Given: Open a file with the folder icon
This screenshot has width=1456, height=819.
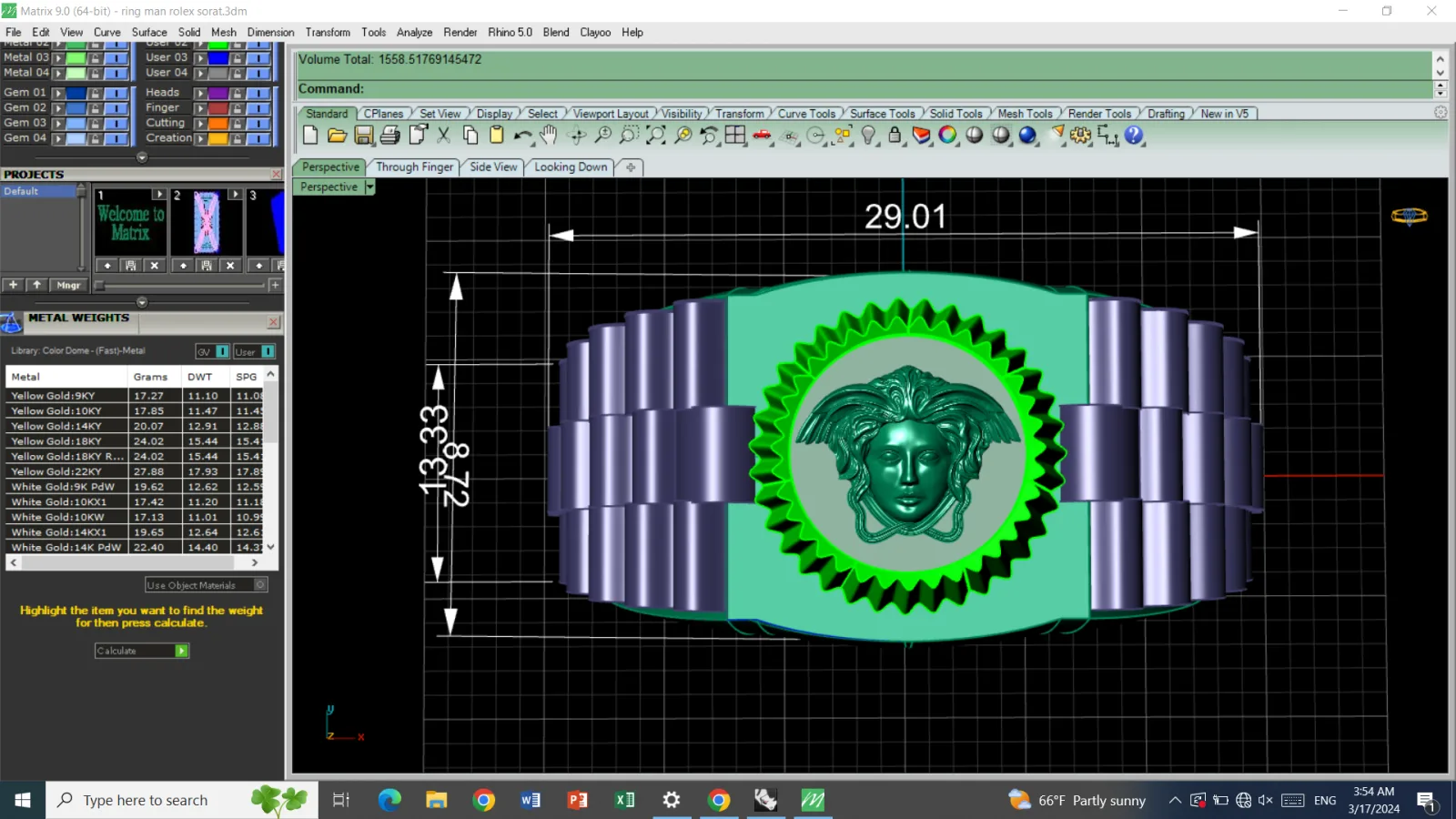Looking at the screenshot, I should pos(337,136).
